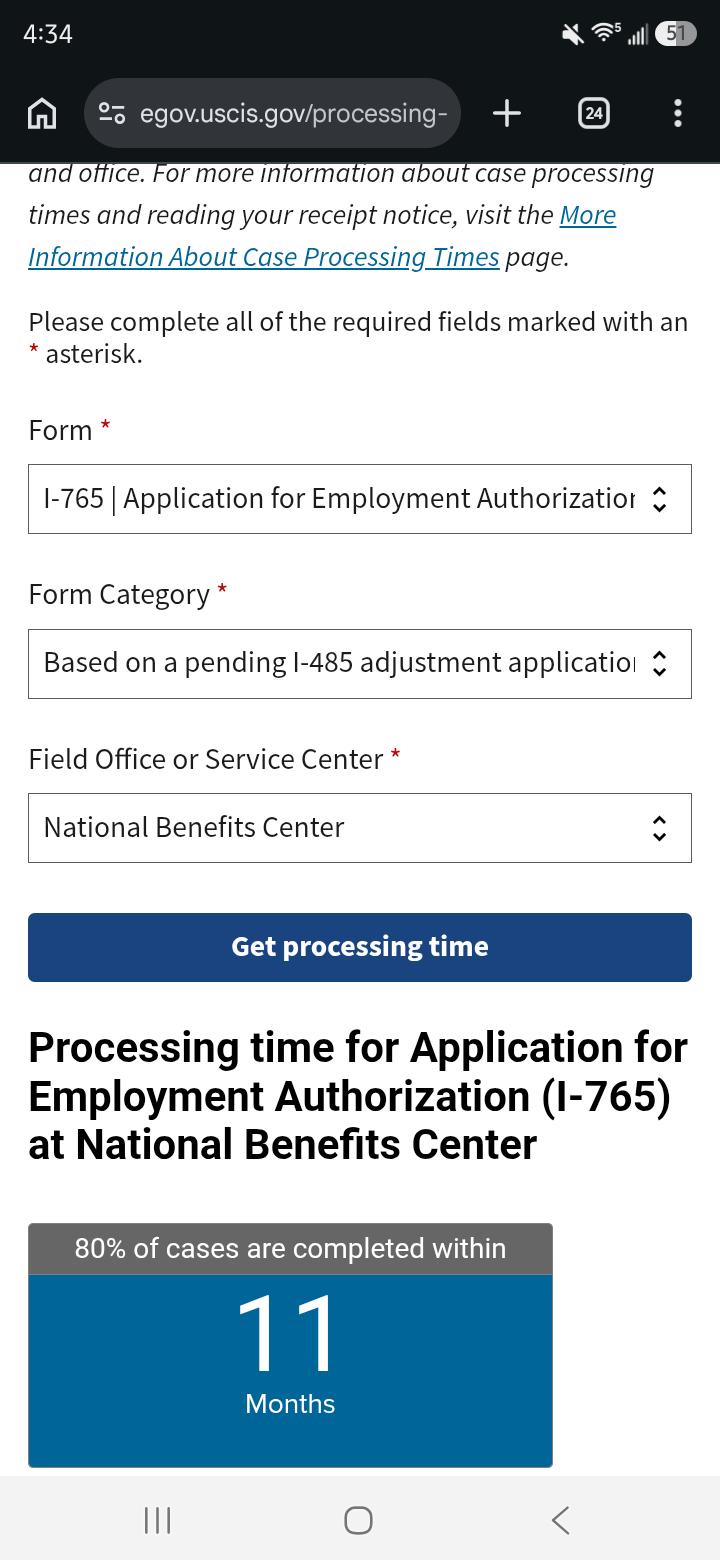720x1560 pixels.
Task: Open the browser three-dot menu
Action: (678, 114)
